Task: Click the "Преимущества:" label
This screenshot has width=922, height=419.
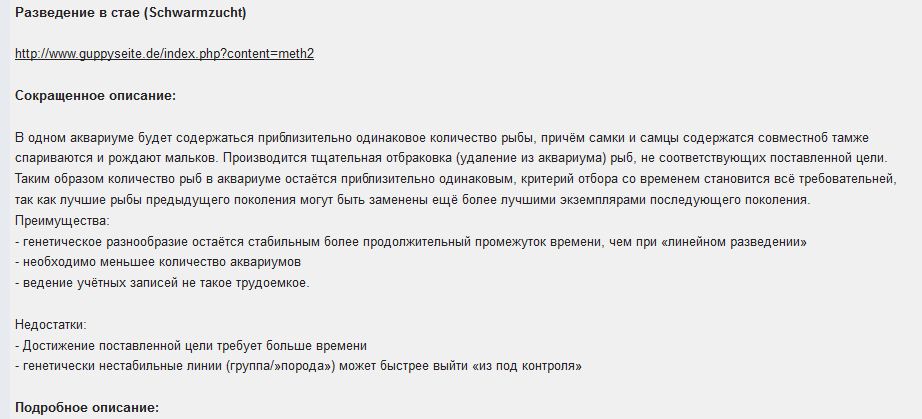Action: click(x=62, y=220)
